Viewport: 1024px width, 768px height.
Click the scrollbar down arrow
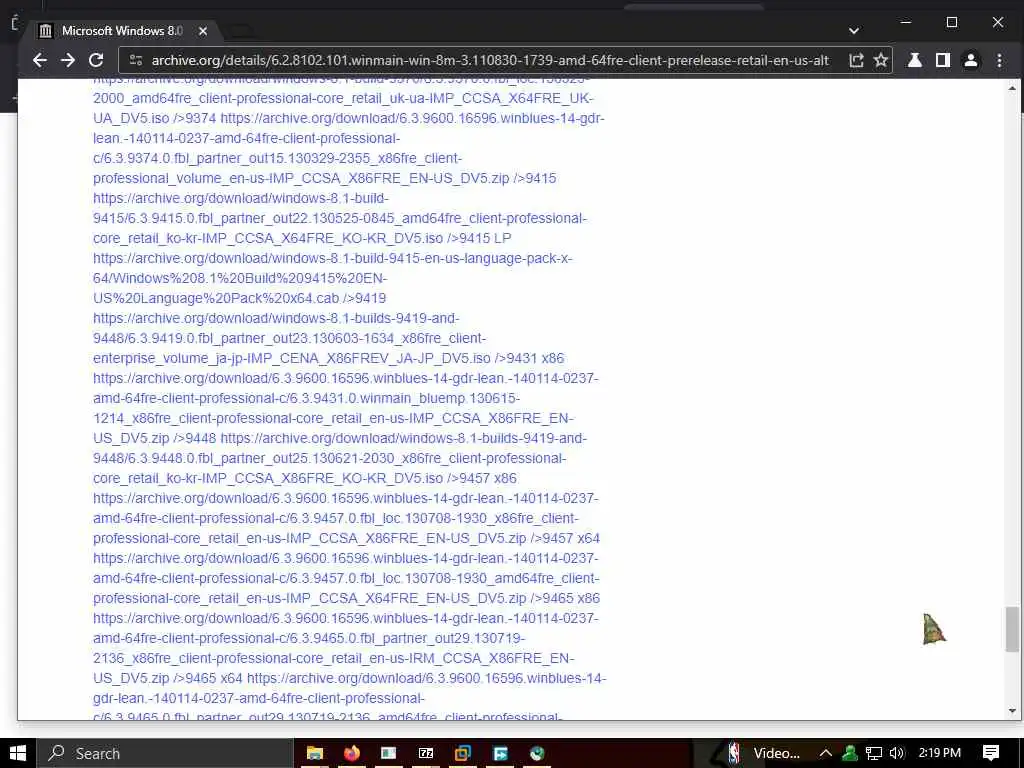(x=1012, y=711)
